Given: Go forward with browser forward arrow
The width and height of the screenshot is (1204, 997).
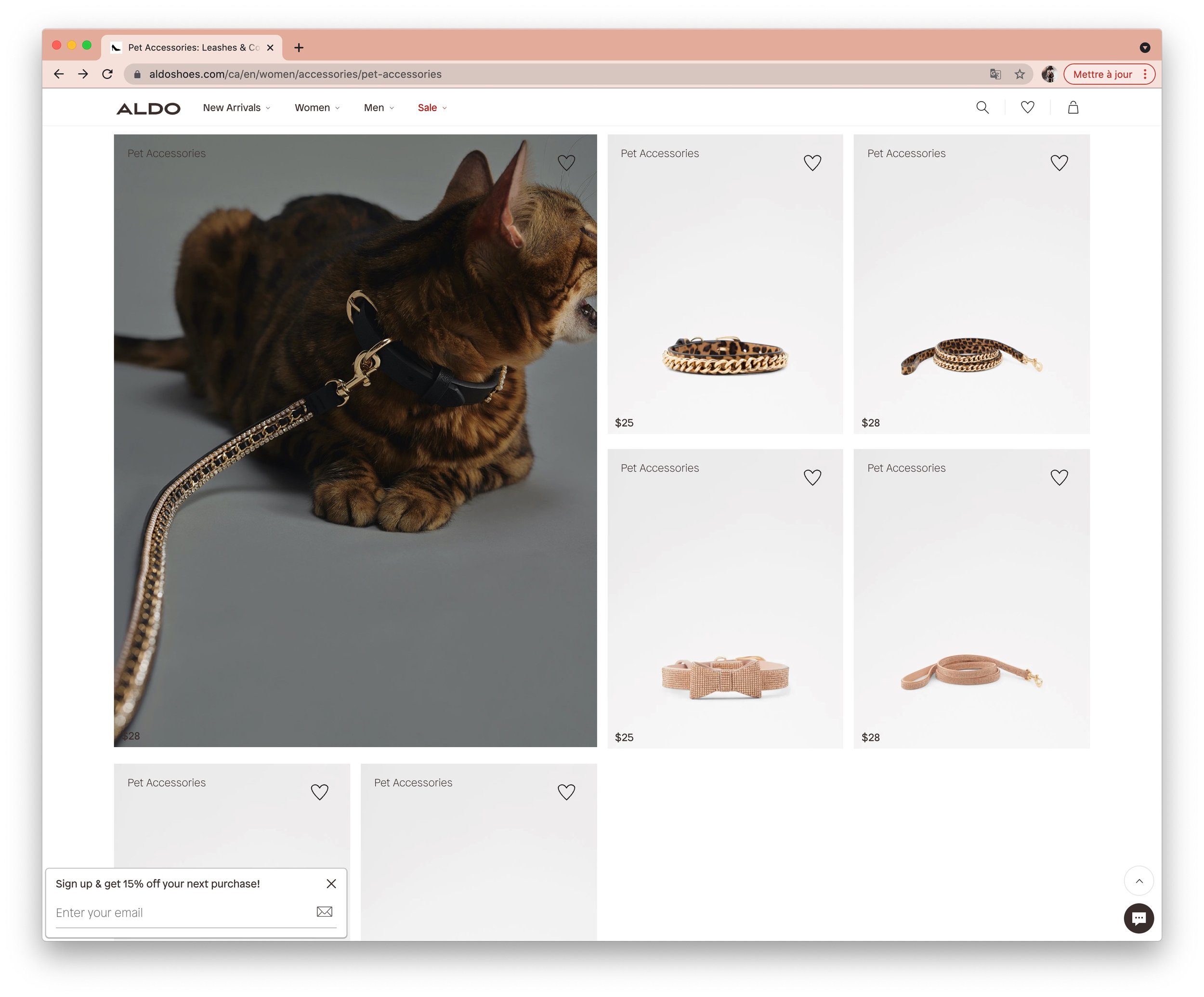Looking at the screenshot, I should 83,74.
